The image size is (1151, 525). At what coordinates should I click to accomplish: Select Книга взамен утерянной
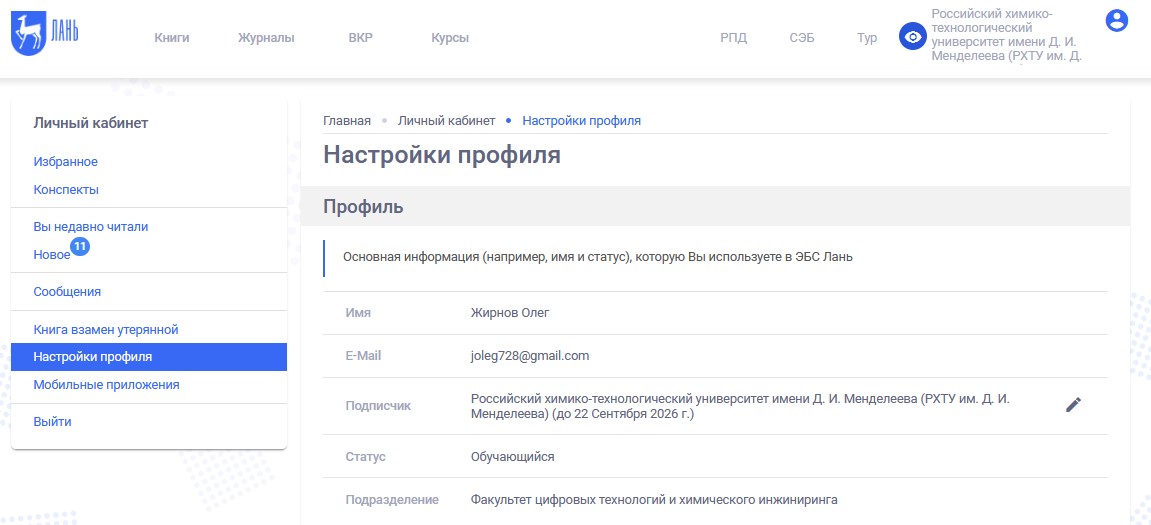[106, 330]
